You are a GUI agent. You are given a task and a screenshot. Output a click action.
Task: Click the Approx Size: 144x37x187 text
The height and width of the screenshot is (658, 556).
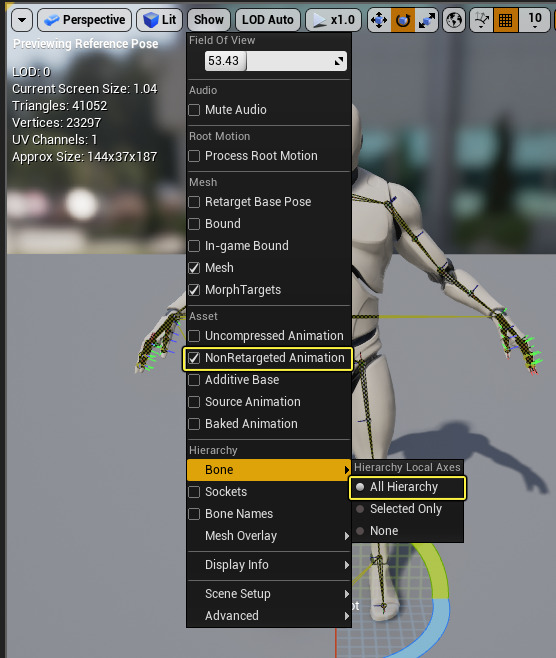(x=84, y=157)
